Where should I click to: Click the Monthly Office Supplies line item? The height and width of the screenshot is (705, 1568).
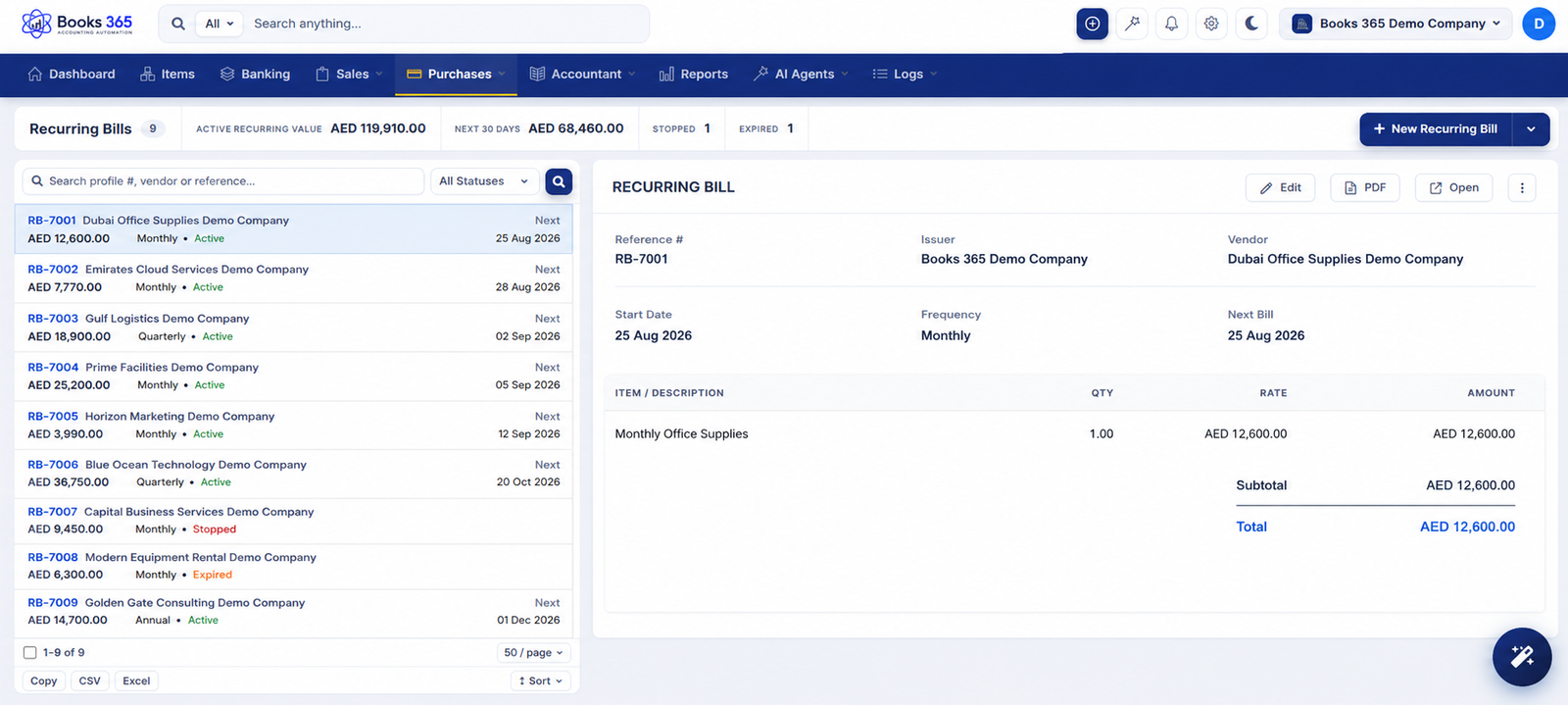(681, 434)
